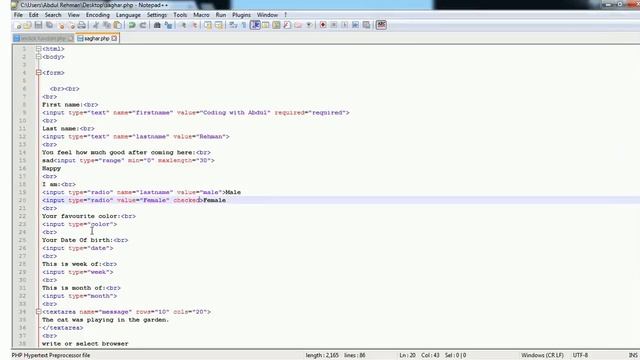Open Find with the binoculars icon
This screenshot has width=640, height=360.
pos(157,25)
